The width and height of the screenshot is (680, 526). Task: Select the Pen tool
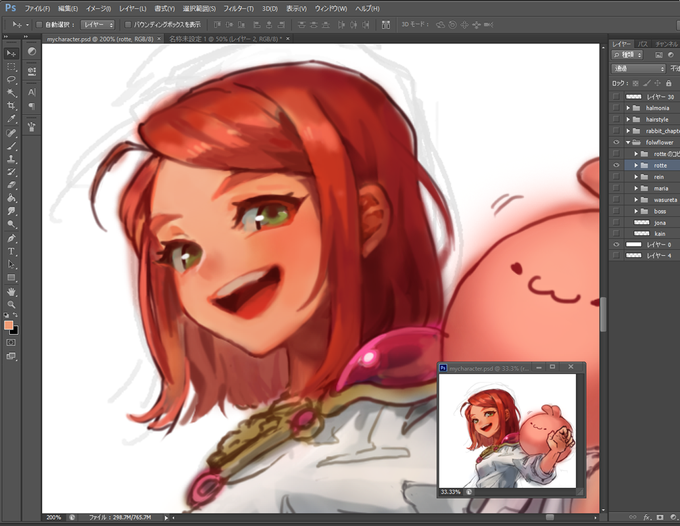pyautogui.click(x=11, y=238)
